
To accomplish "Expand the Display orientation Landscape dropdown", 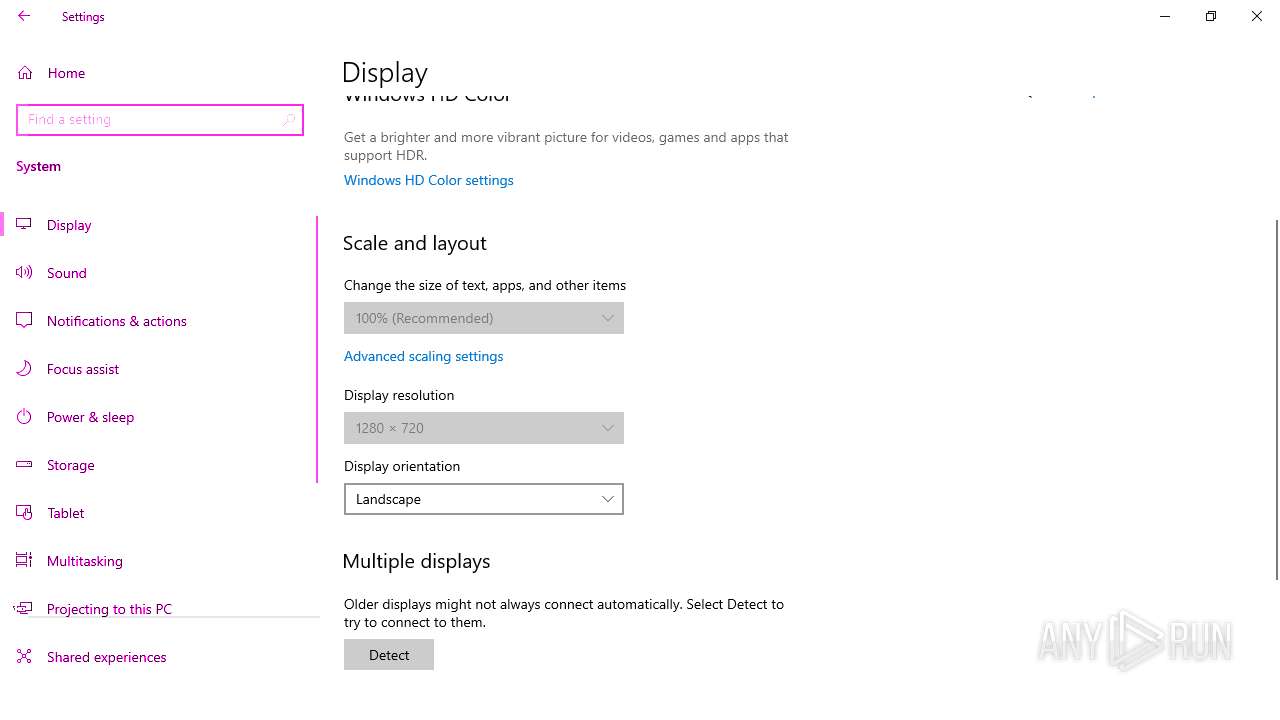I will [484, 499].
